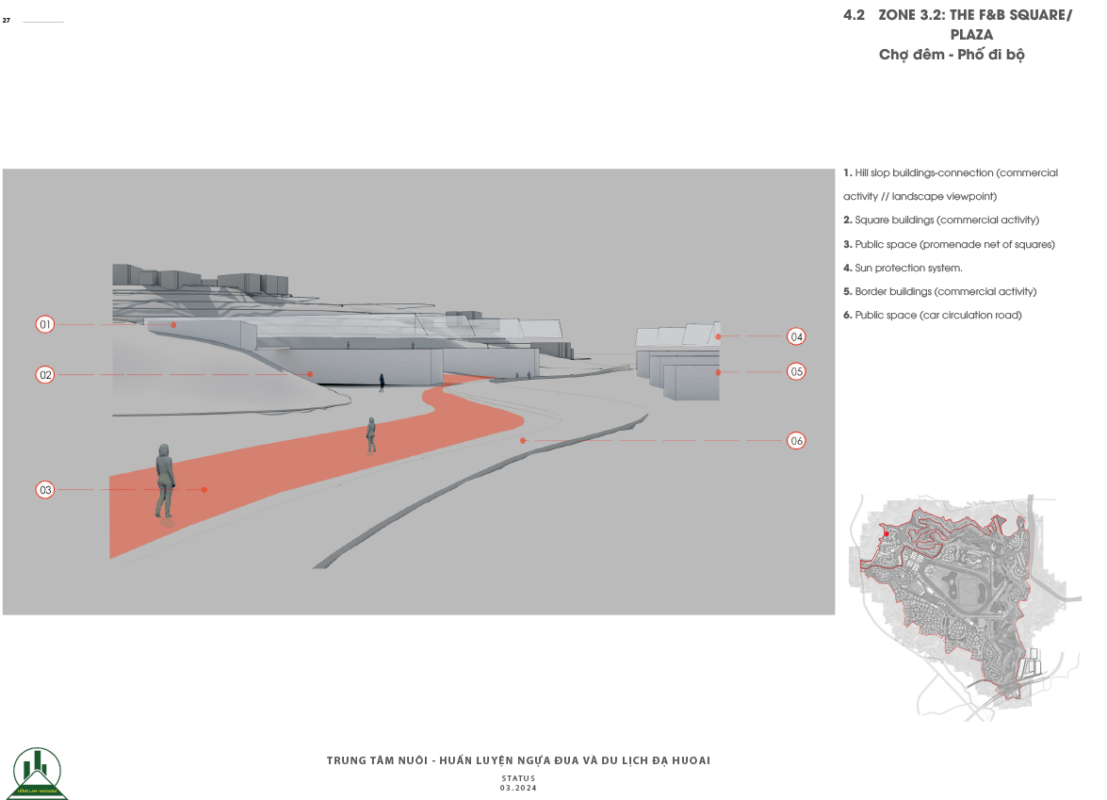Click the green company logo
Screen dimensions: 1107x800
(x=39, y=772)
